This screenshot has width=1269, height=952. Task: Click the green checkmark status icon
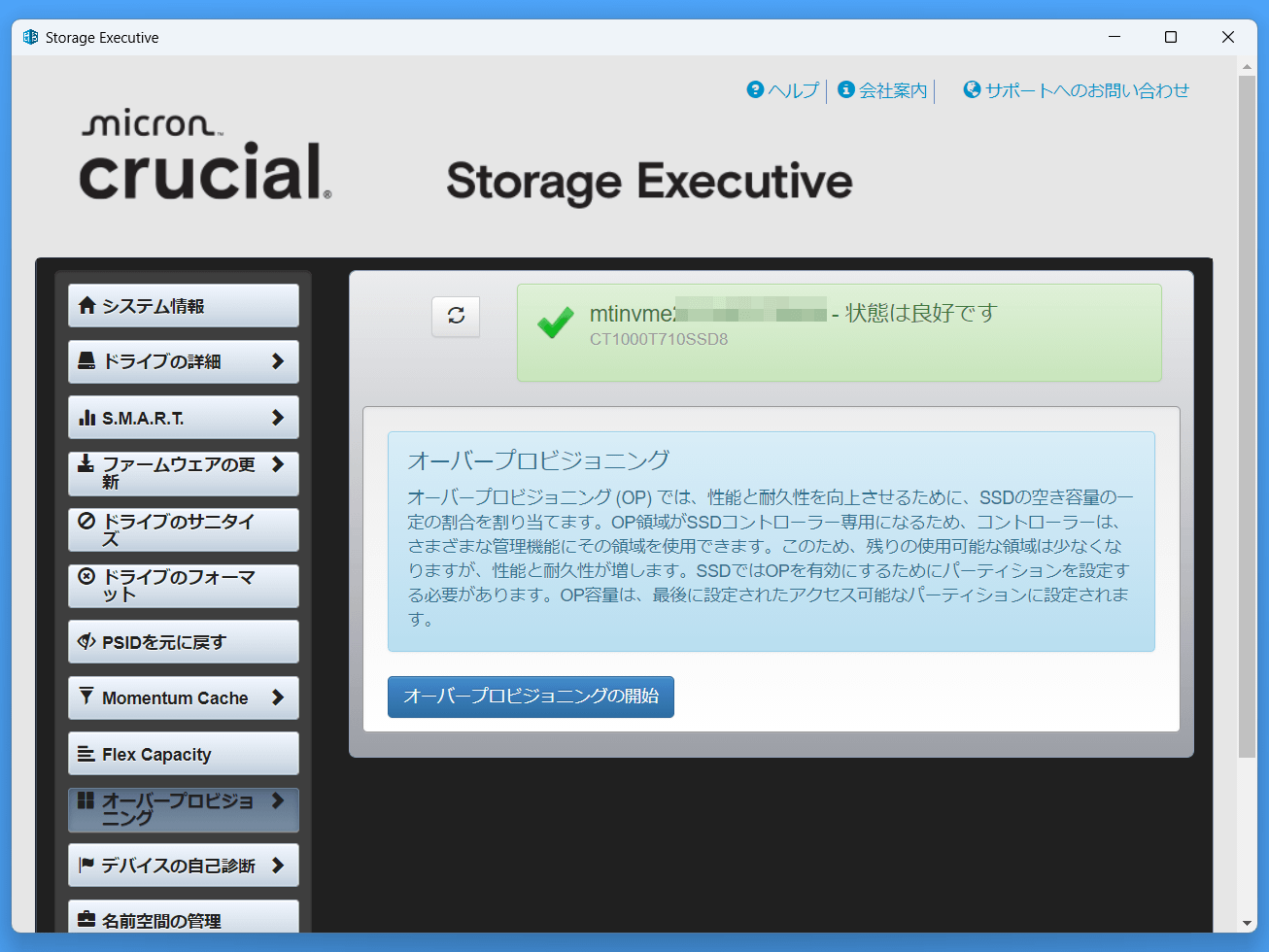[x=556, y=323]
